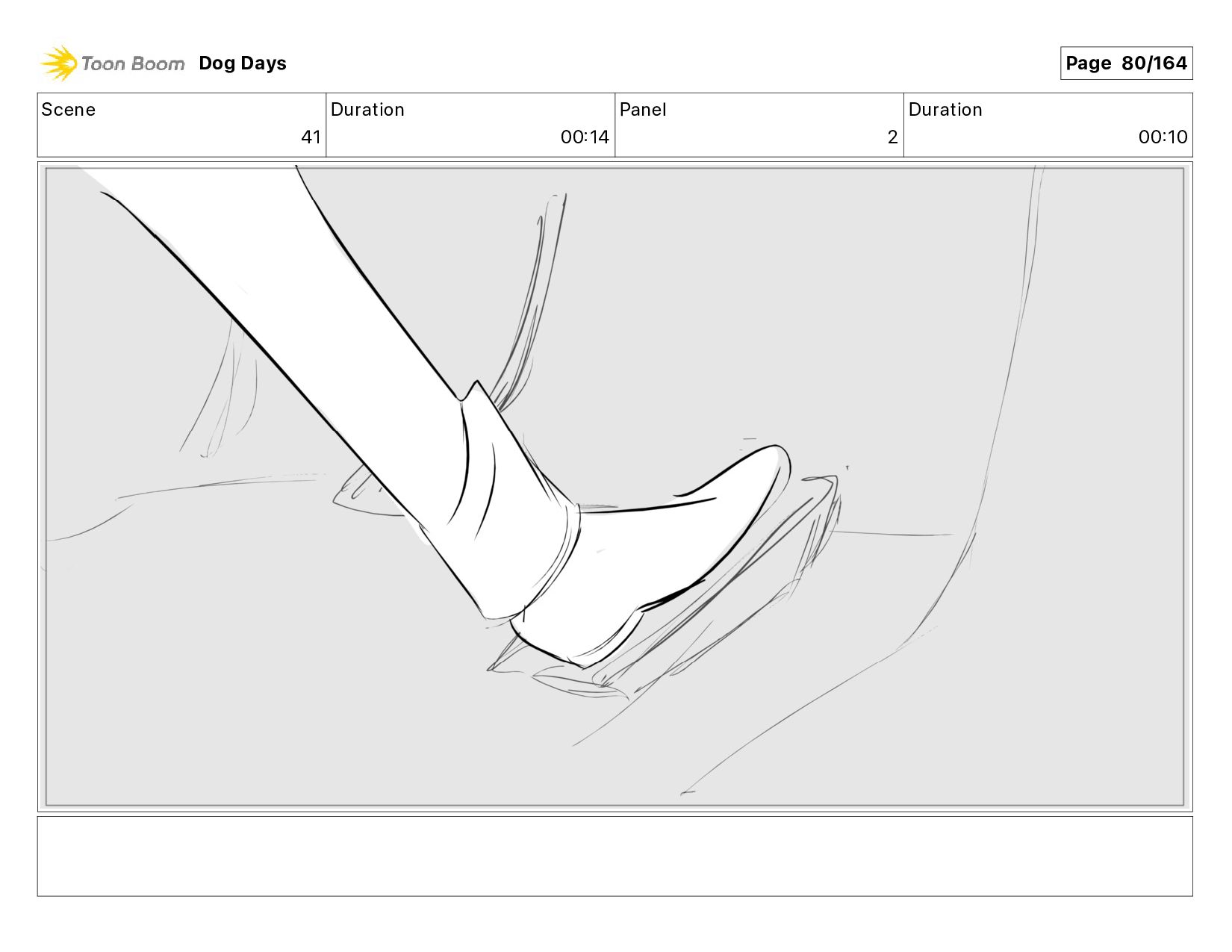Select the Panel number 2 cell
This screenshot has width=1232, height=952.
[x=759, y=125]
